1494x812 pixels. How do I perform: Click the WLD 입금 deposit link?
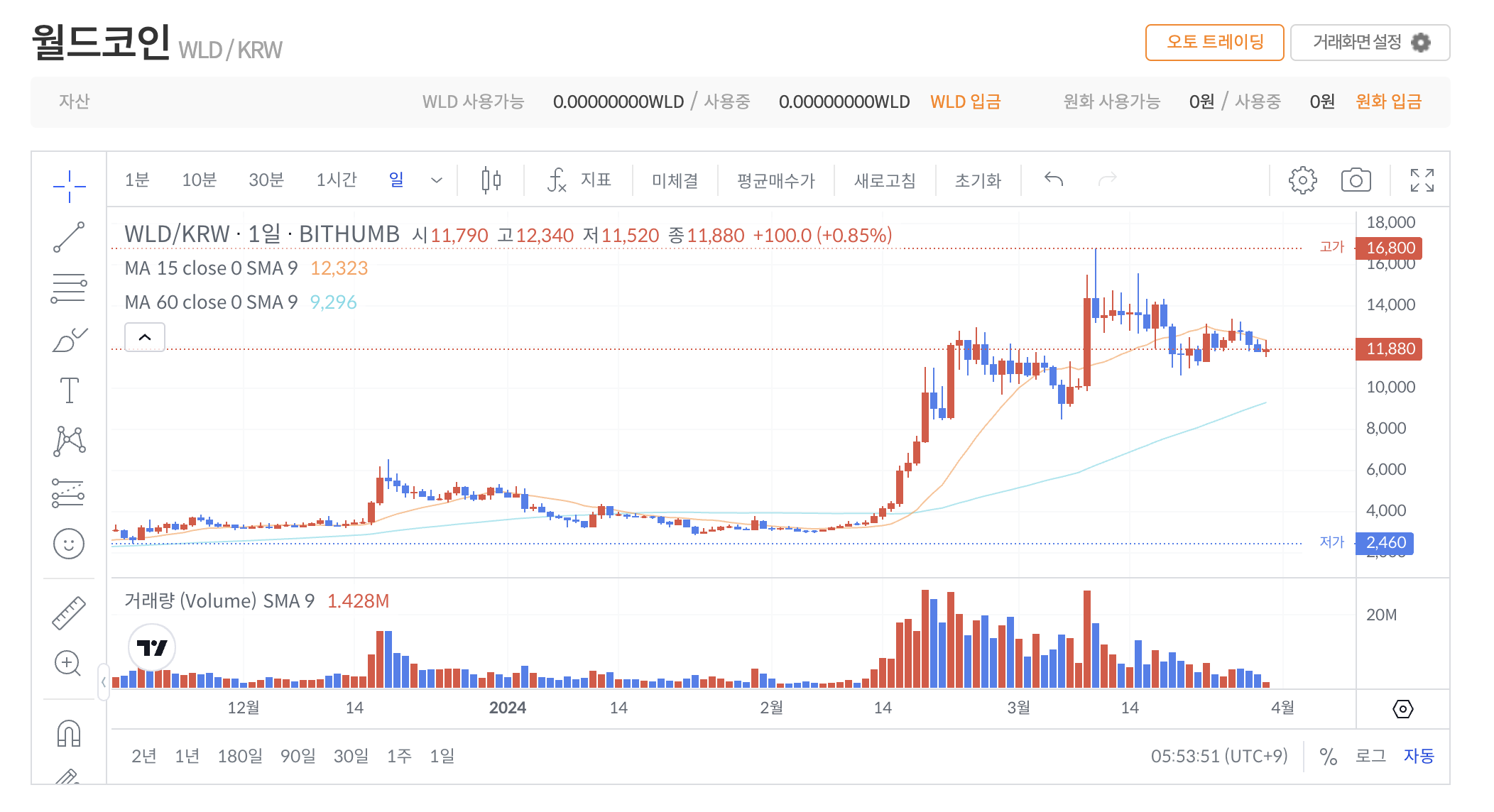pos(965,101)
